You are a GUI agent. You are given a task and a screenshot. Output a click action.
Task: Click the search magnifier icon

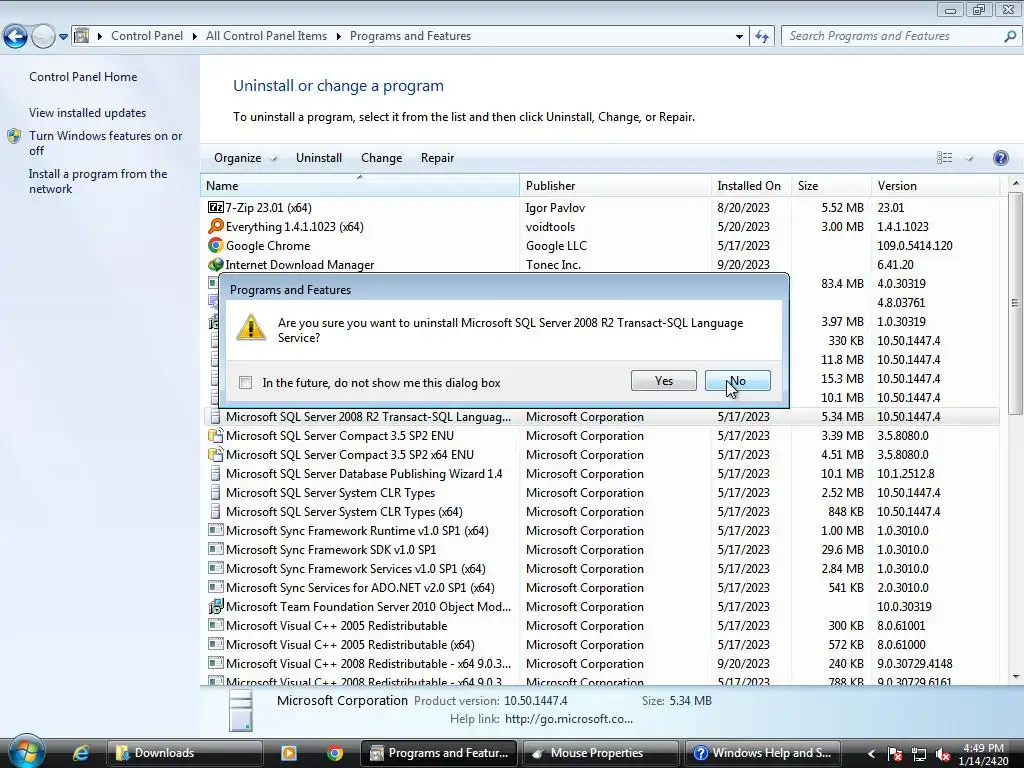[x=1010, y=36]
